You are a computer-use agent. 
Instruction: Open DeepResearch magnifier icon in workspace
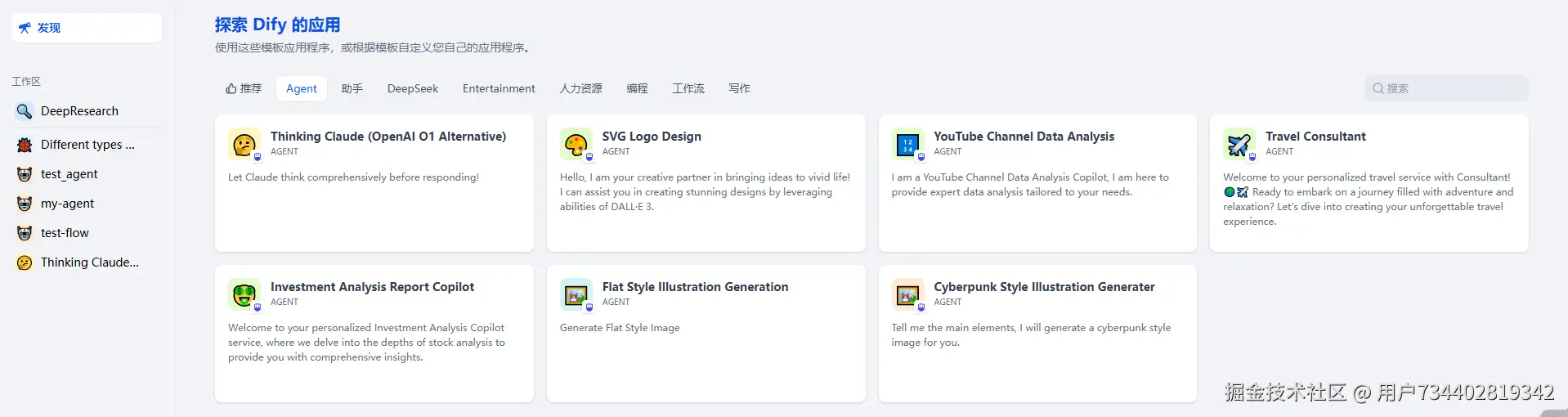pos(25,111)
